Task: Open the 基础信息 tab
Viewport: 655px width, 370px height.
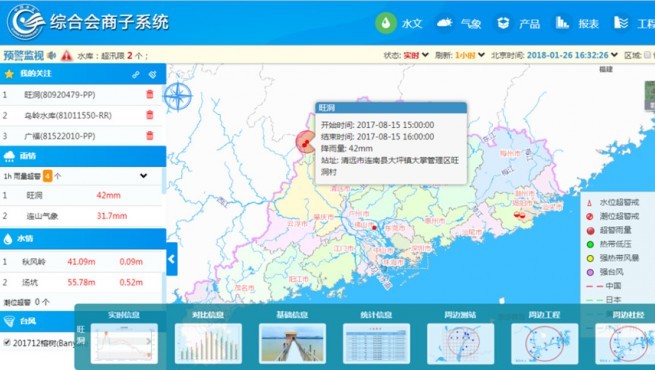Action: 292,315
